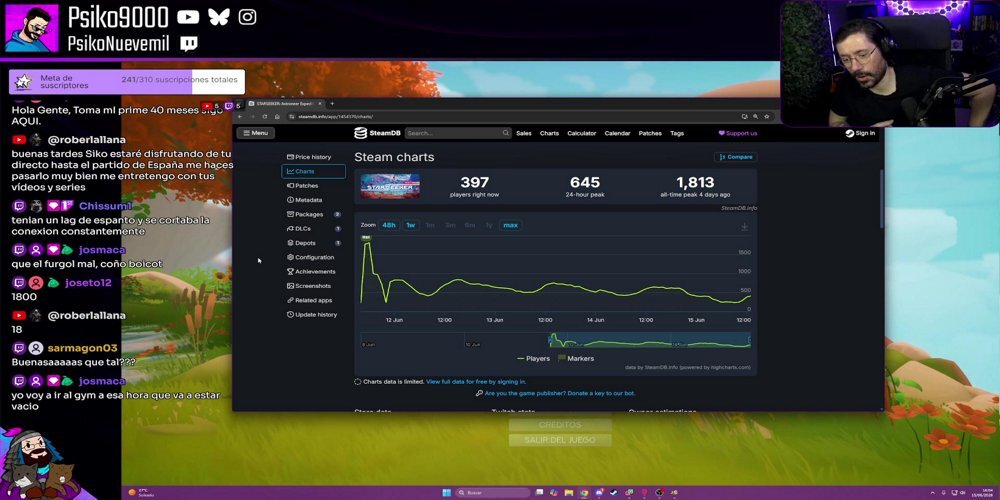Close the STARSEEKER browser tab
This screenshot has height=500, width=1000.
point(320,103)
